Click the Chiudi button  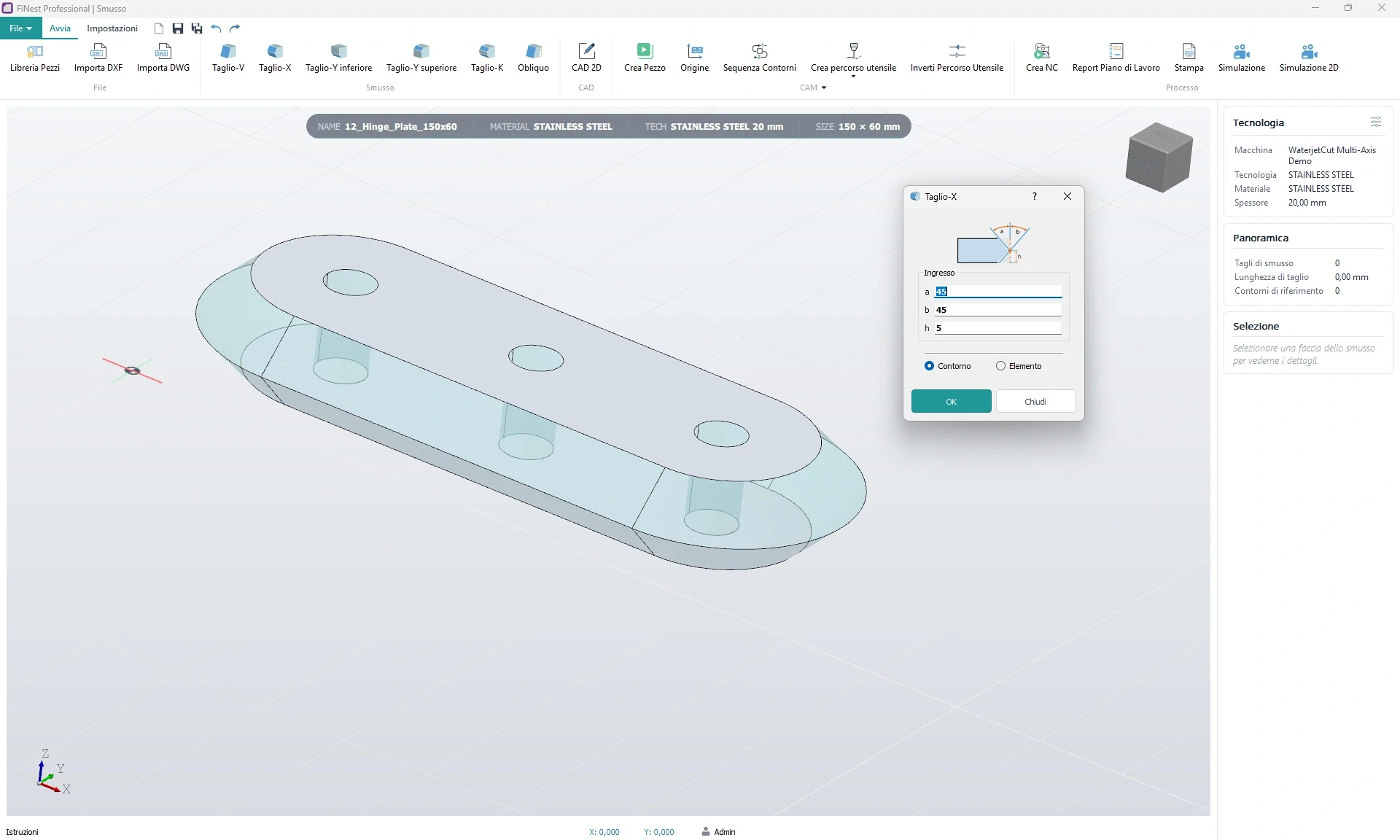pos(1035,402)
